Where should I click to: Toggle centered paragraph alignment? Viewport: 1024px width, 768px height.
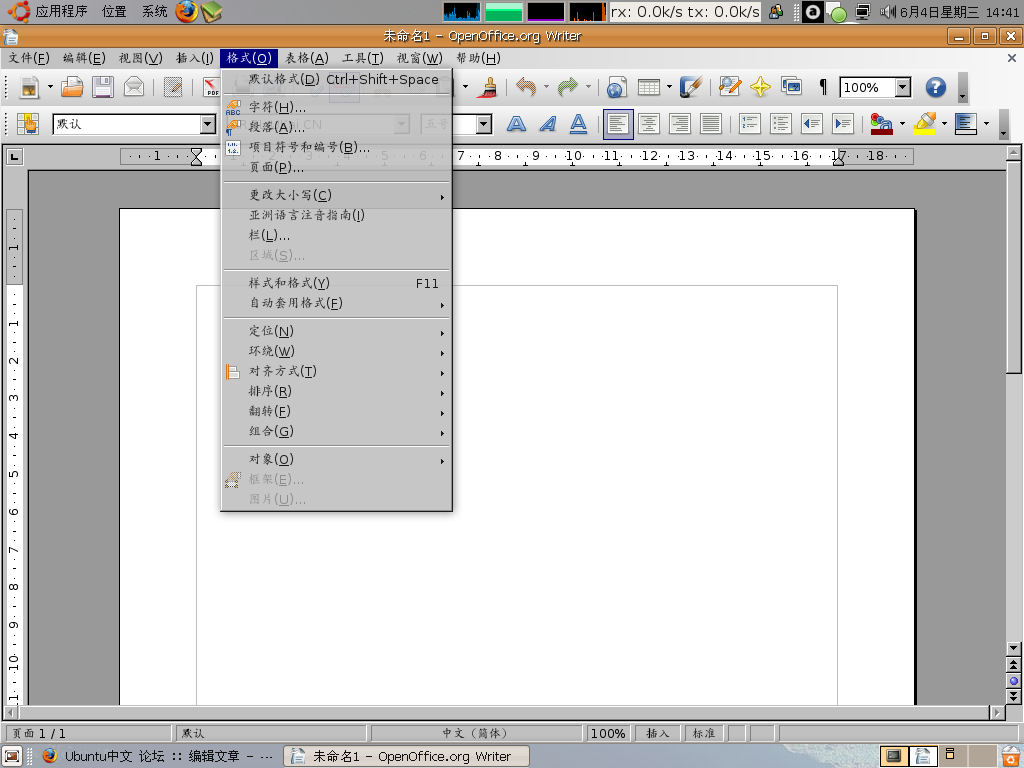coord(648,123)
